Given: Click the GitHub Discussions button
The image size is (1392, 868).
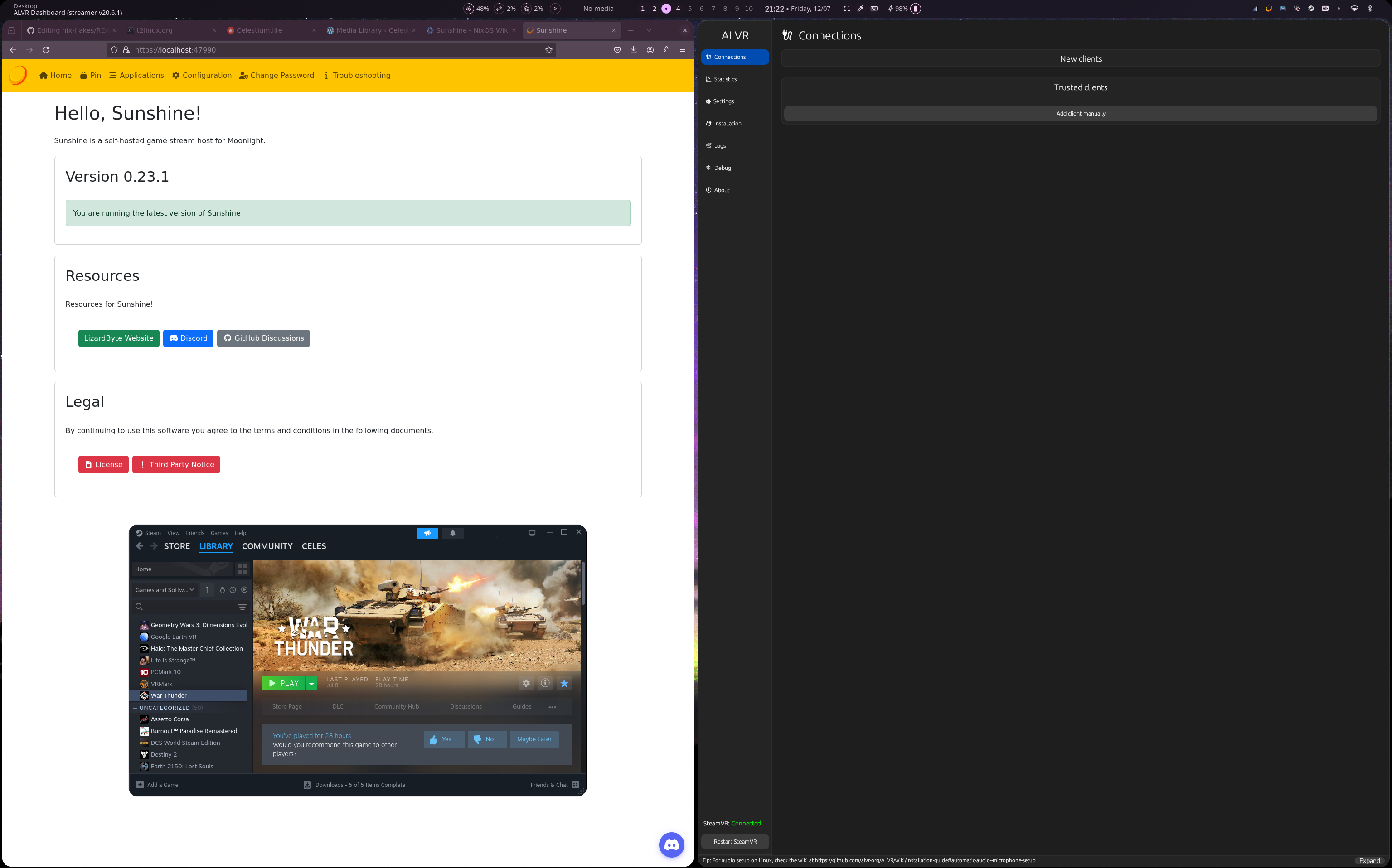Looking at the screenshot, I should [263, 338].
